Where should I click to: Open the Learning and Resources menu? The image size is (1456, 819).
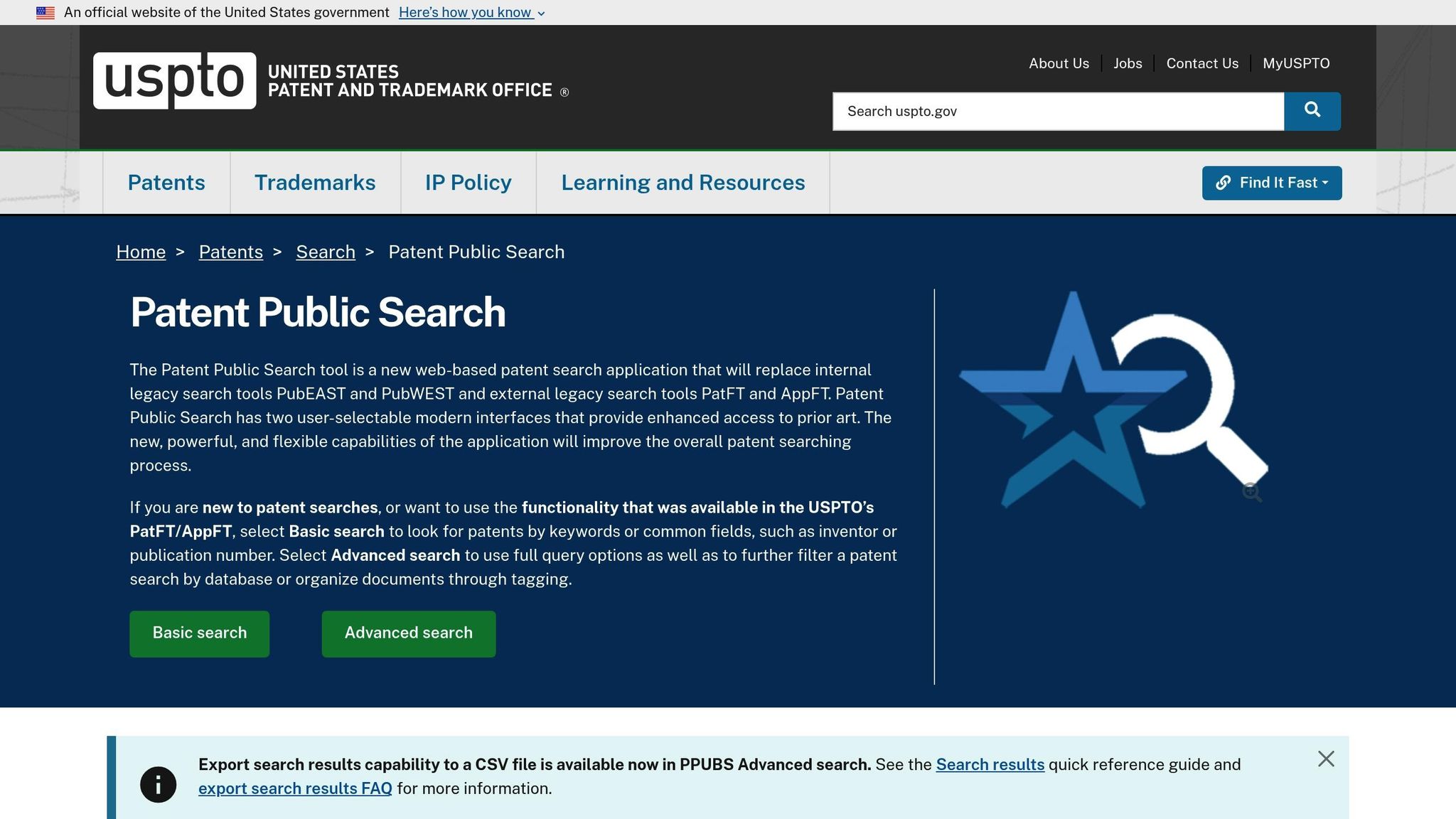(x=682, y=183)
